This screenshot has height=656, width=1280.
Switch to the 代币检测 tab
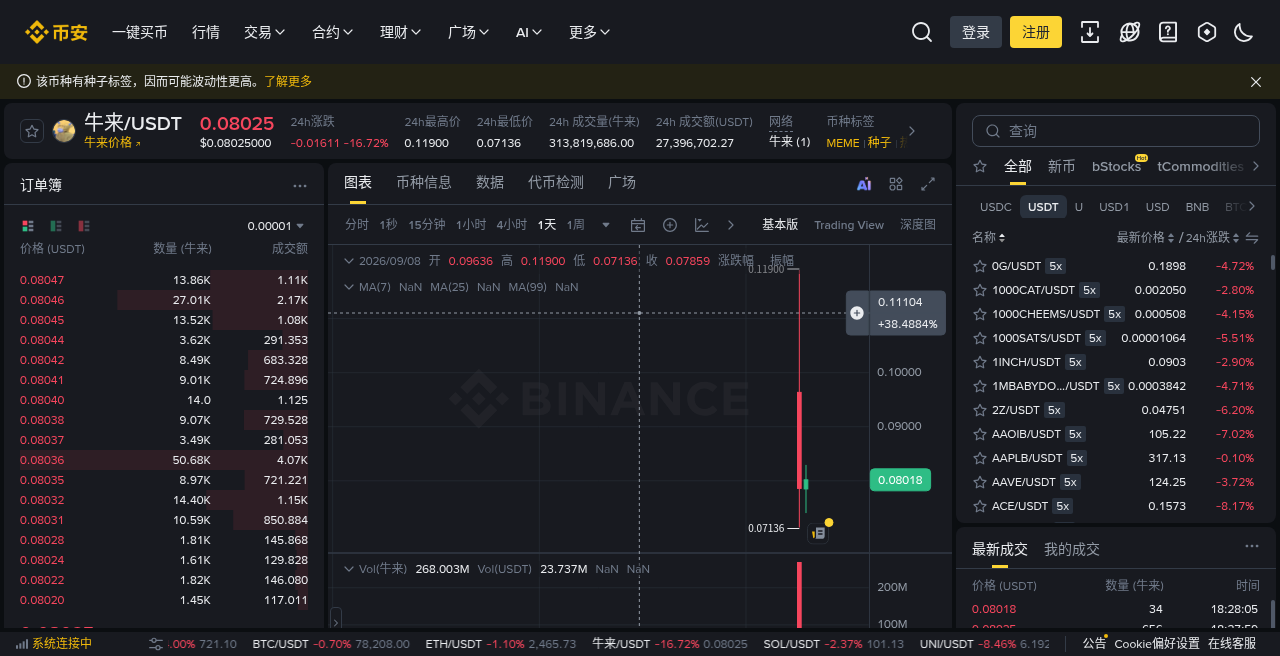click(x=556, y=182)
